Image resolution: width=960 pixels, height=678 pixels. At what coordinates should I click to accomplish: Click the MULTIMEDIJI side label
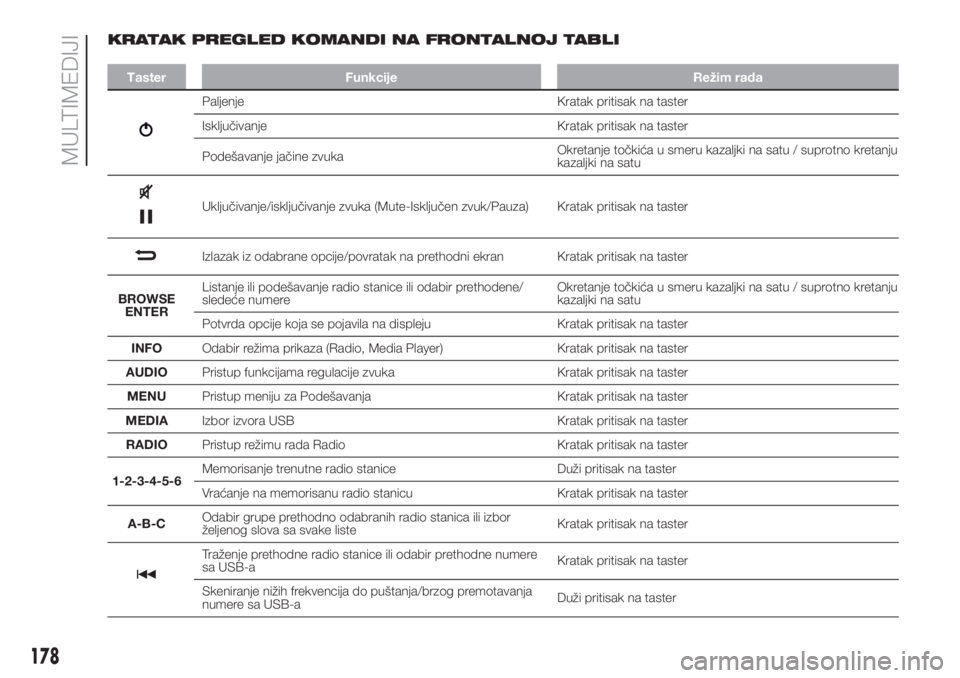[70, 100]
